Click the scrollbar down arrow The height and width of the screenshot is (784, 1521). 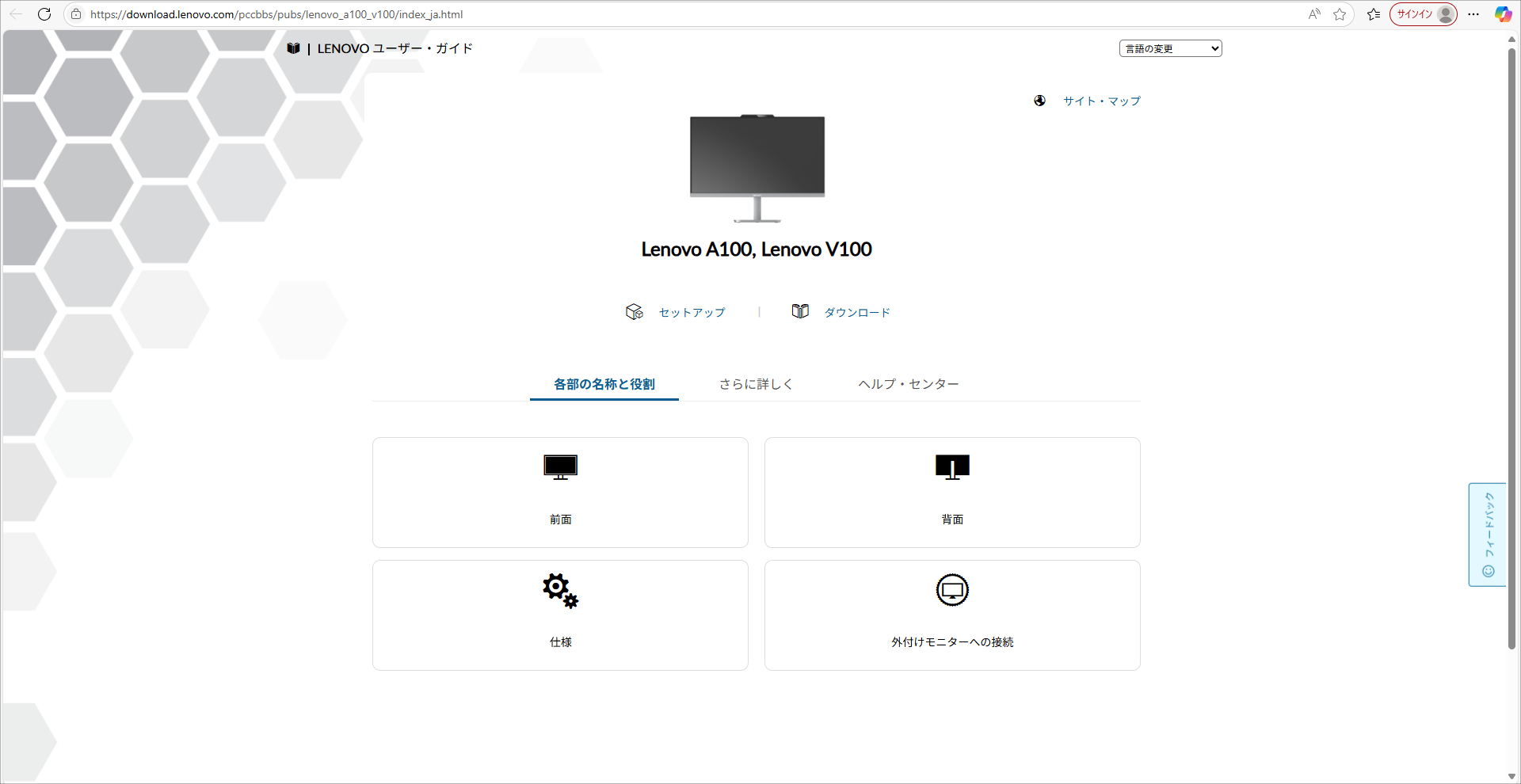tap(1513, 776)
